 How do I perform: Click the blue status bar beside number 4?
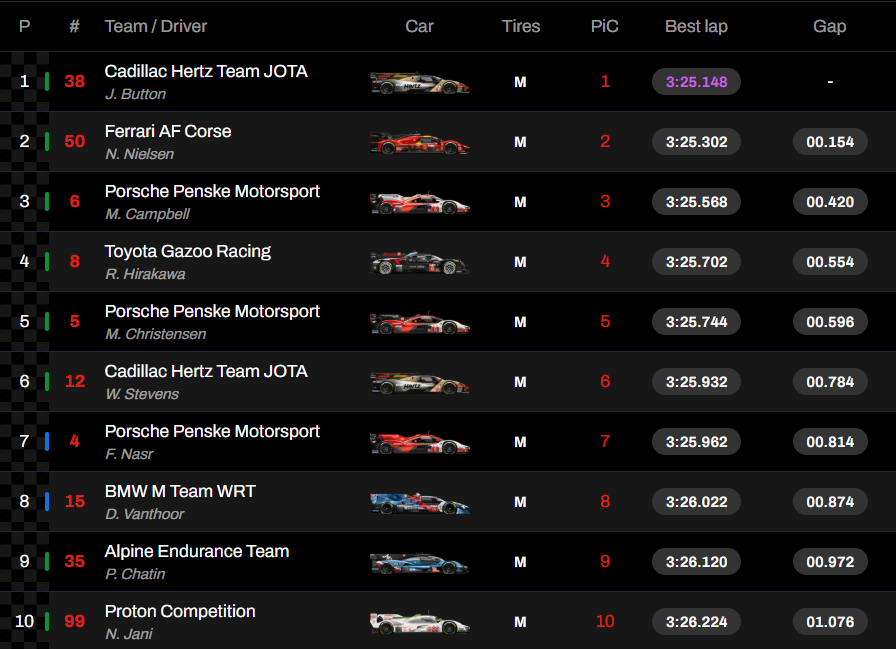[x=47, y=442]
